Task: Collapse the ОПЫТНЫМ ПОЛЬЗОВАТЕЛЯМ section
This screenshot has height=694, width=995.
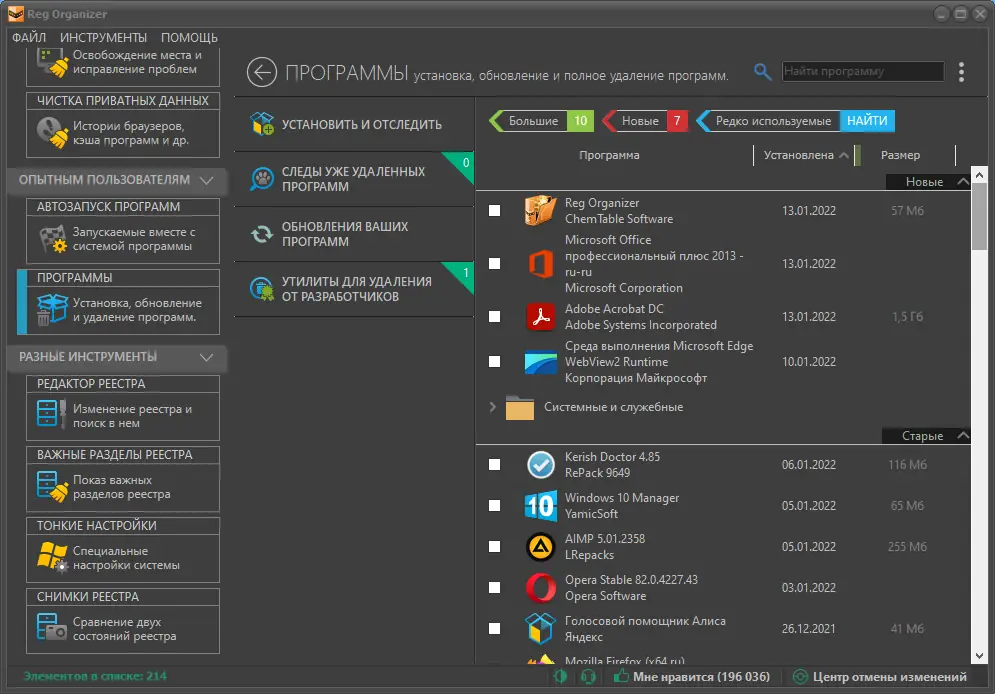Action: (x=116, y=180)
